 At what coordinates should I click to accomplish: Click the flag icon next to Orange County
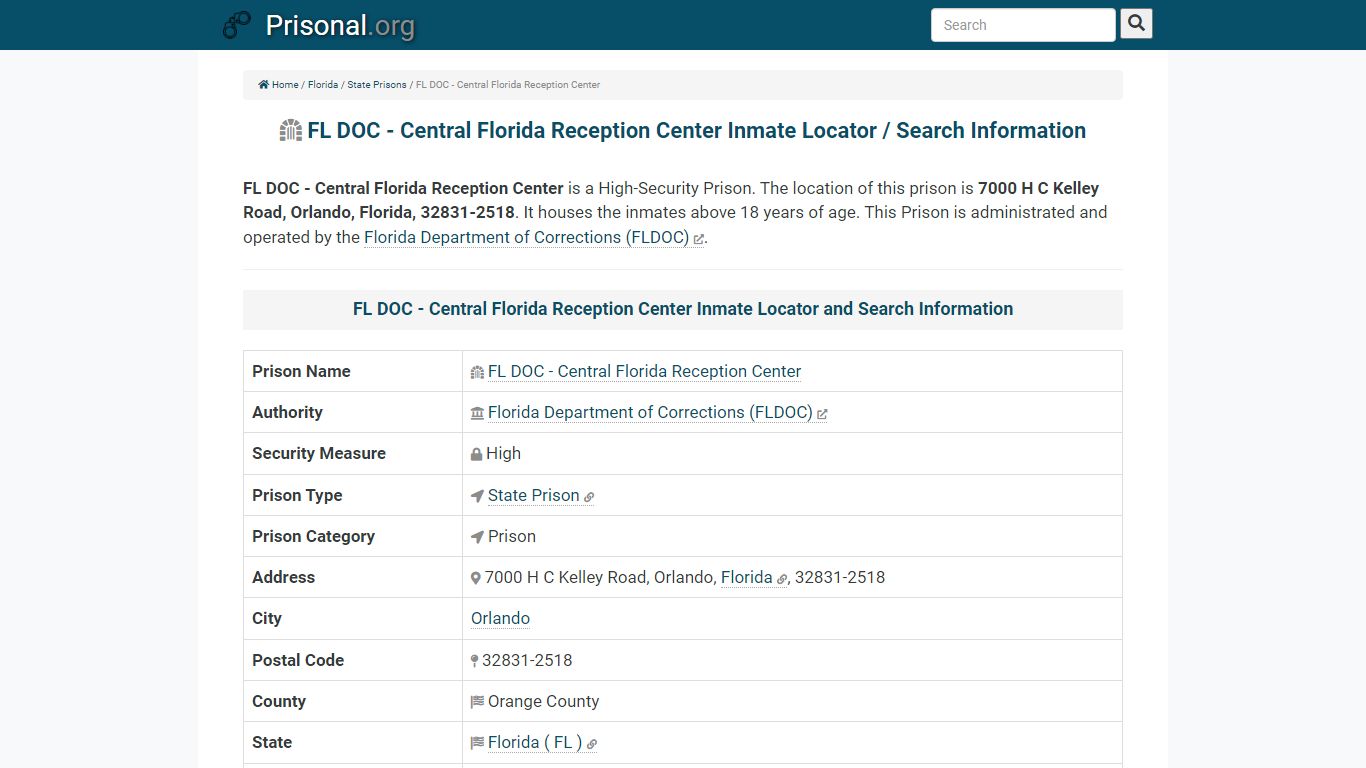pos(478,702)
